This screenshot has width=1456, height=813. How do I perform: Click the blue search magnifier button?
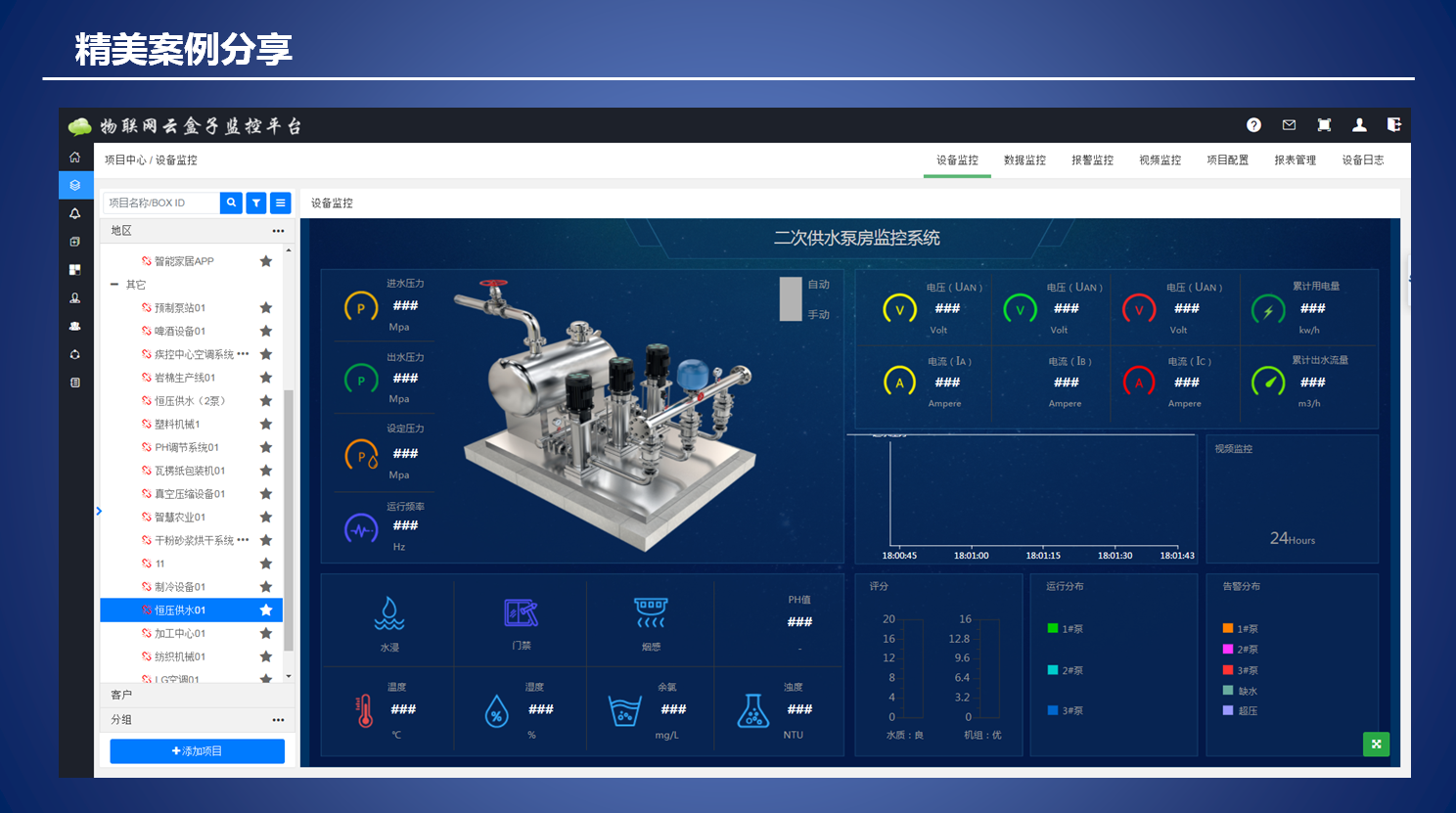click(231, 203)
